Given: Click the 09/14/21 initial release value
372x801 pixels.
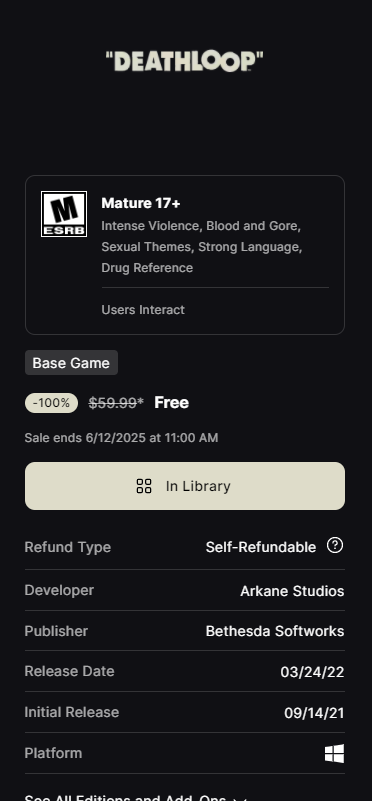Looking at the screenshot, I should [x=314, y=713].
